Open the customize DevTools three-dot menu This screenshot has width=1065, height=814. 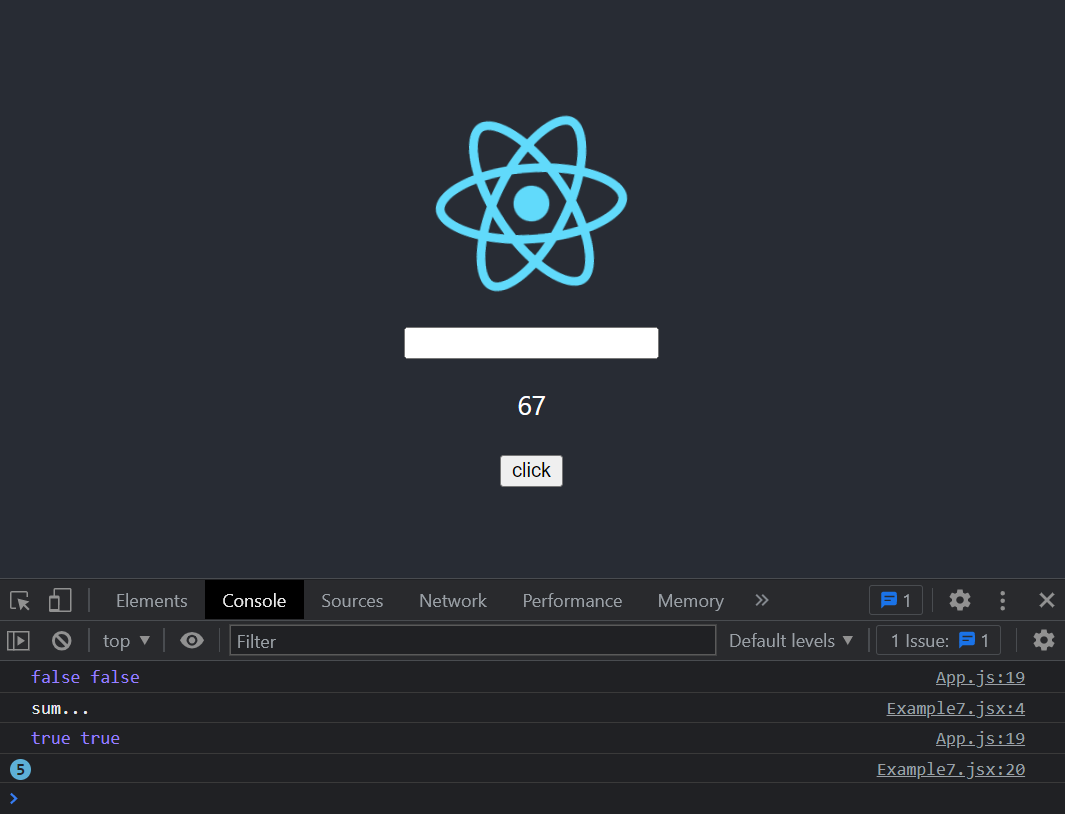(x=1003, y=600)
